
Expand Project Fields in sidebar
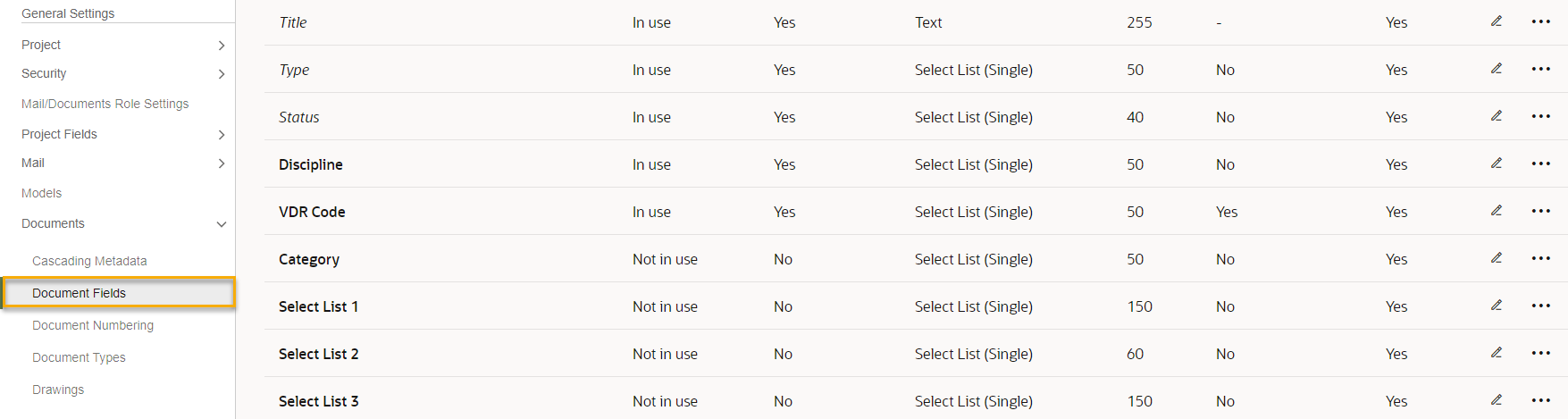(222, 135)
